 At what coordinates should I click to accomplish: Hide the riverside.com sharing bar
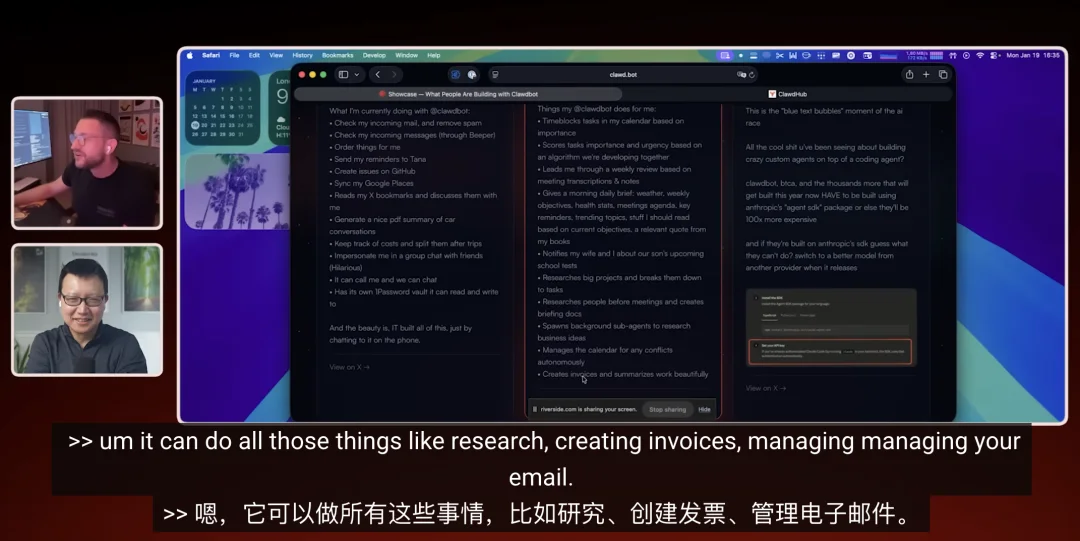coord(704,409)
